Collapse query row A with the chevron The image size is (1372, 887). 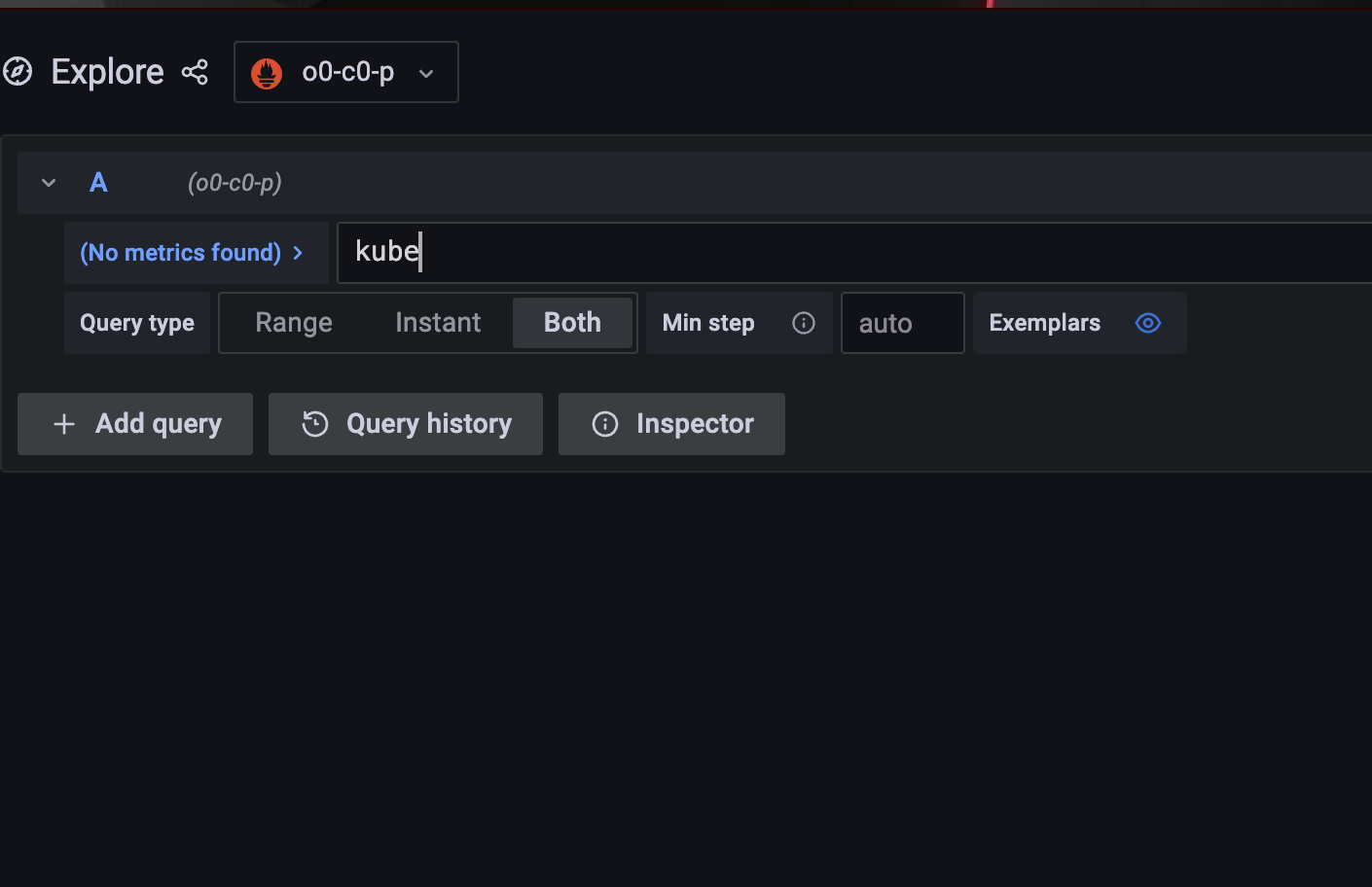click(48, 182)
